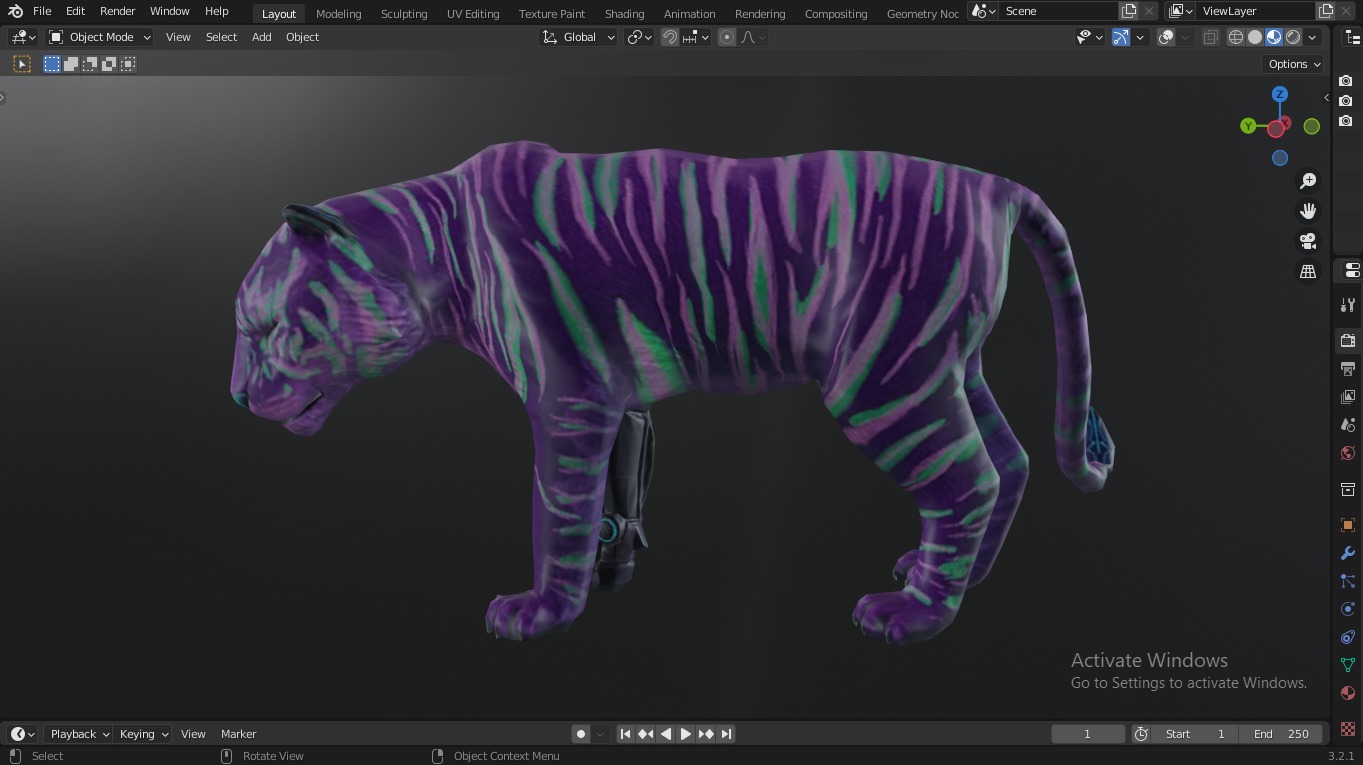The width and height of the screenshot is (1363, 765).
Task: Open the Edit menu
Action: (x=75, y=11)
